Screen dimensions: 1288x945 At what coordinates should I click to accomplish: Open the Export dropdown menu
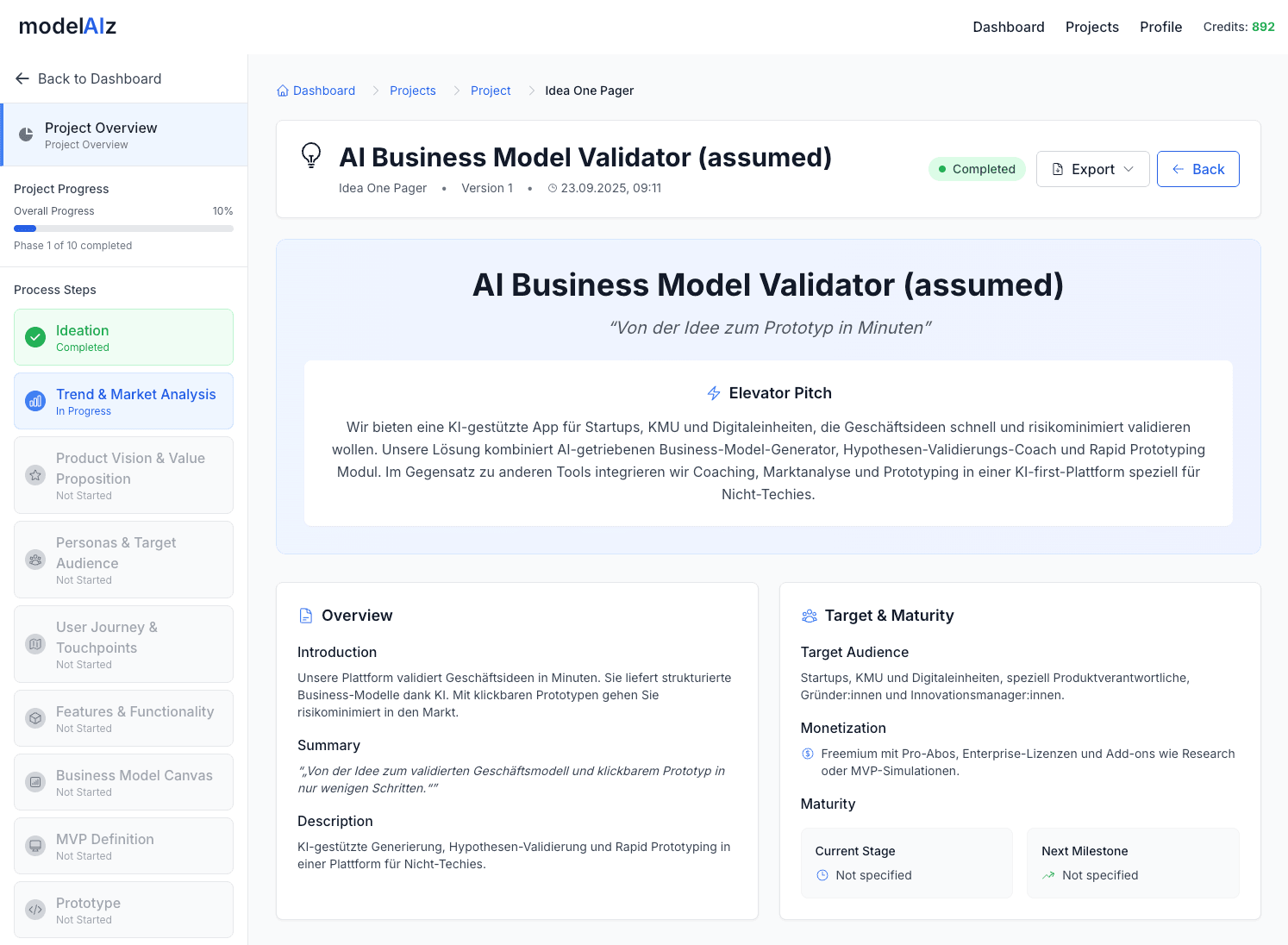1092,169
